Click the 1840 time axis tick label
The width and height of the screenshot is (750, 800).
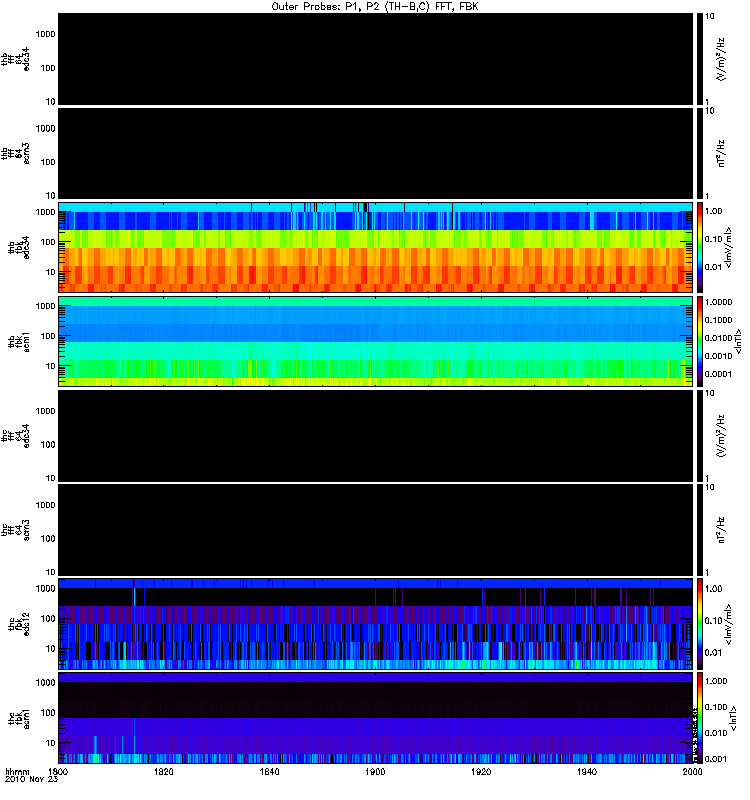coord(269,771)
